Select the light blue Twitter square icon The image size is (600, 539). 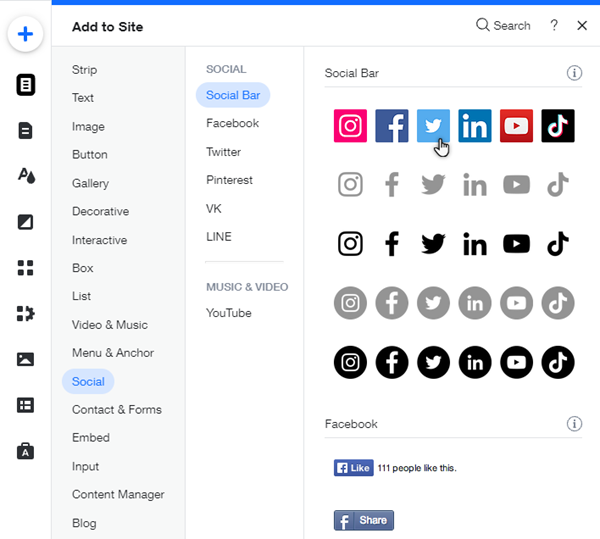click(433, 126)
